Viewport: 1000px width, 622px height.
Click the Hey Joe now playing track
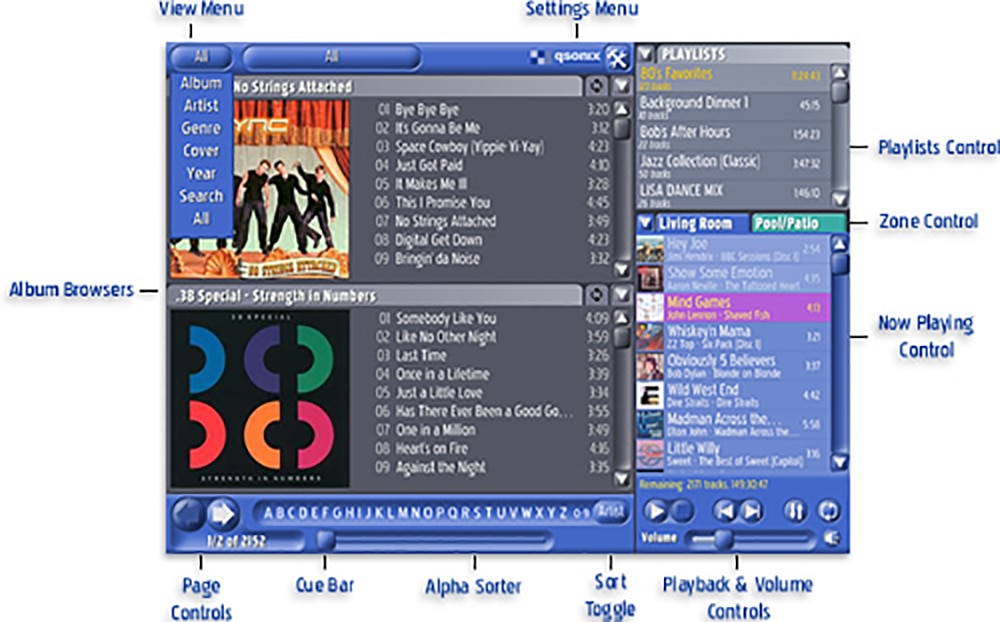pyautogui.click(x=733, y=249)
